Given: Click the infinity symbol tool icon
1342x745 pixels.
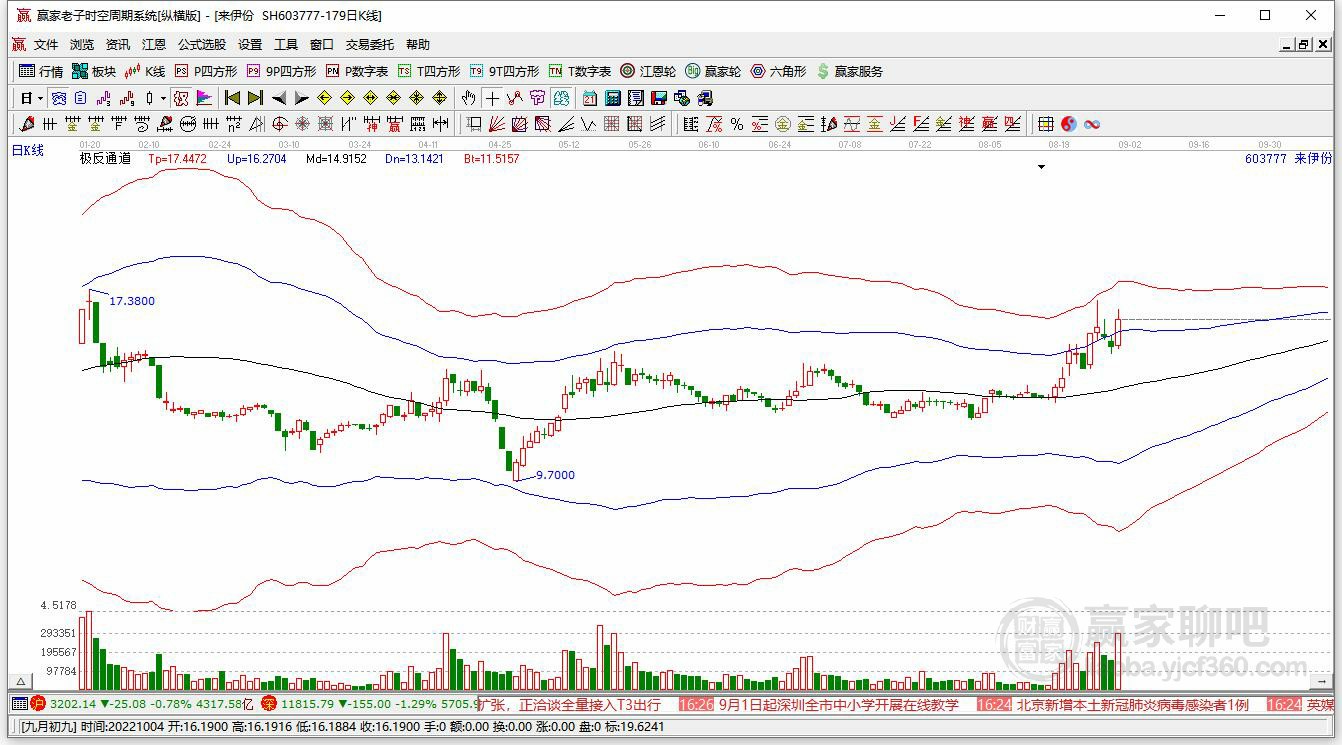Looking at the screenshot, I should (x=1092, y=124).
